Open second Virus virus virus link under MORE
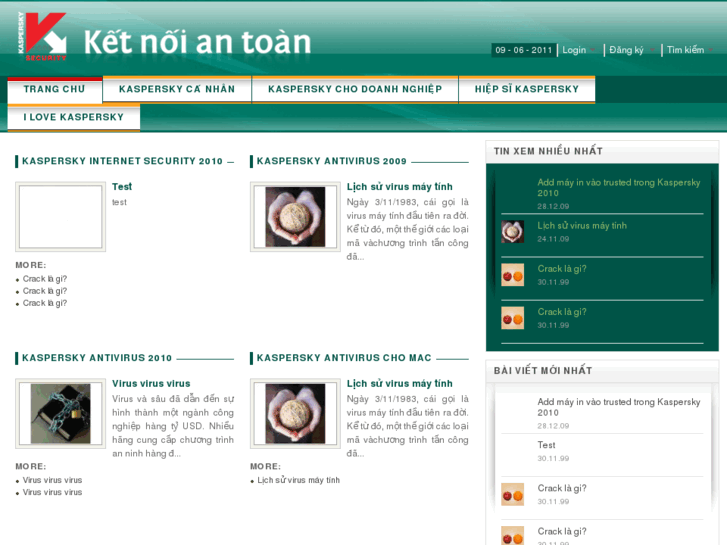 52,492
